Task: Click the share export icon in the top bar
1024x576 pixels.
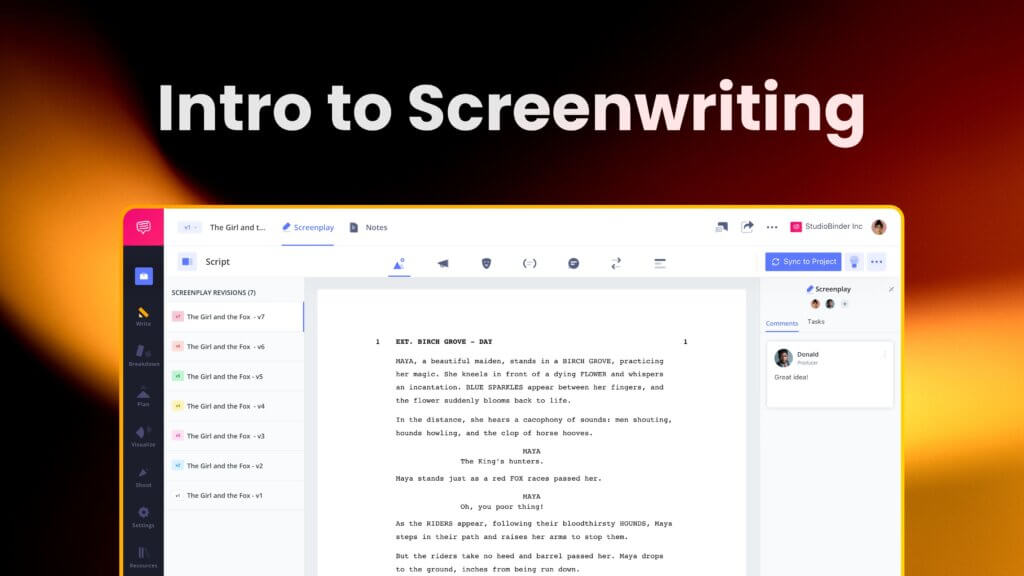Action: (x=746, y=227)
